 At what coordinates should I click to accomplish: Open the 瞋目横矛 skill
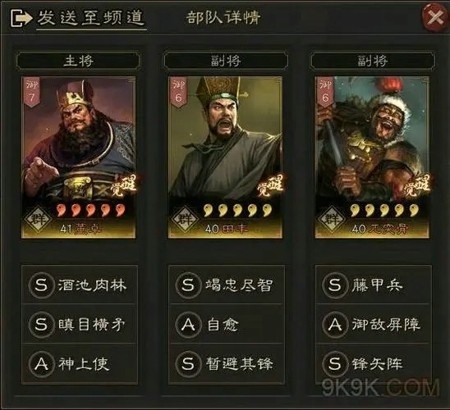(79, 324)
